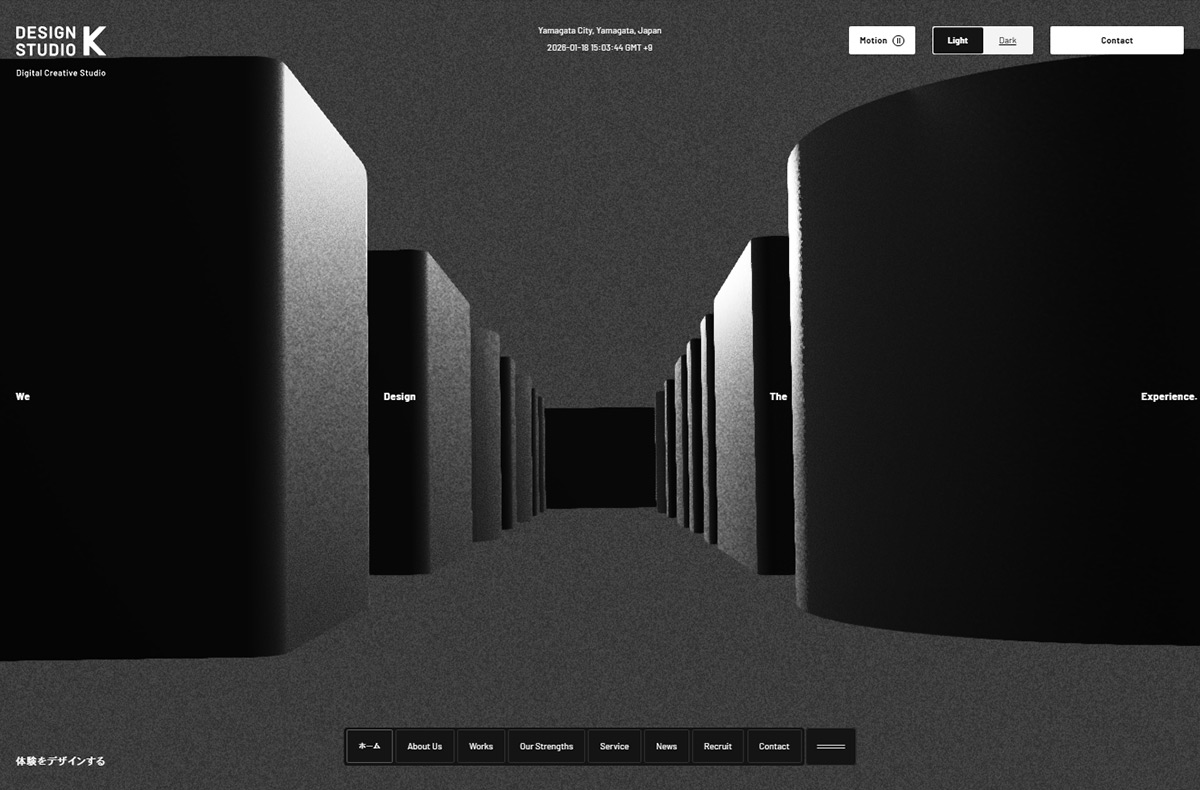Image resolution: width=1200 pixels, height=790 pixels.
Task: Open the Recruit page
Action: [x=717, y=746]
